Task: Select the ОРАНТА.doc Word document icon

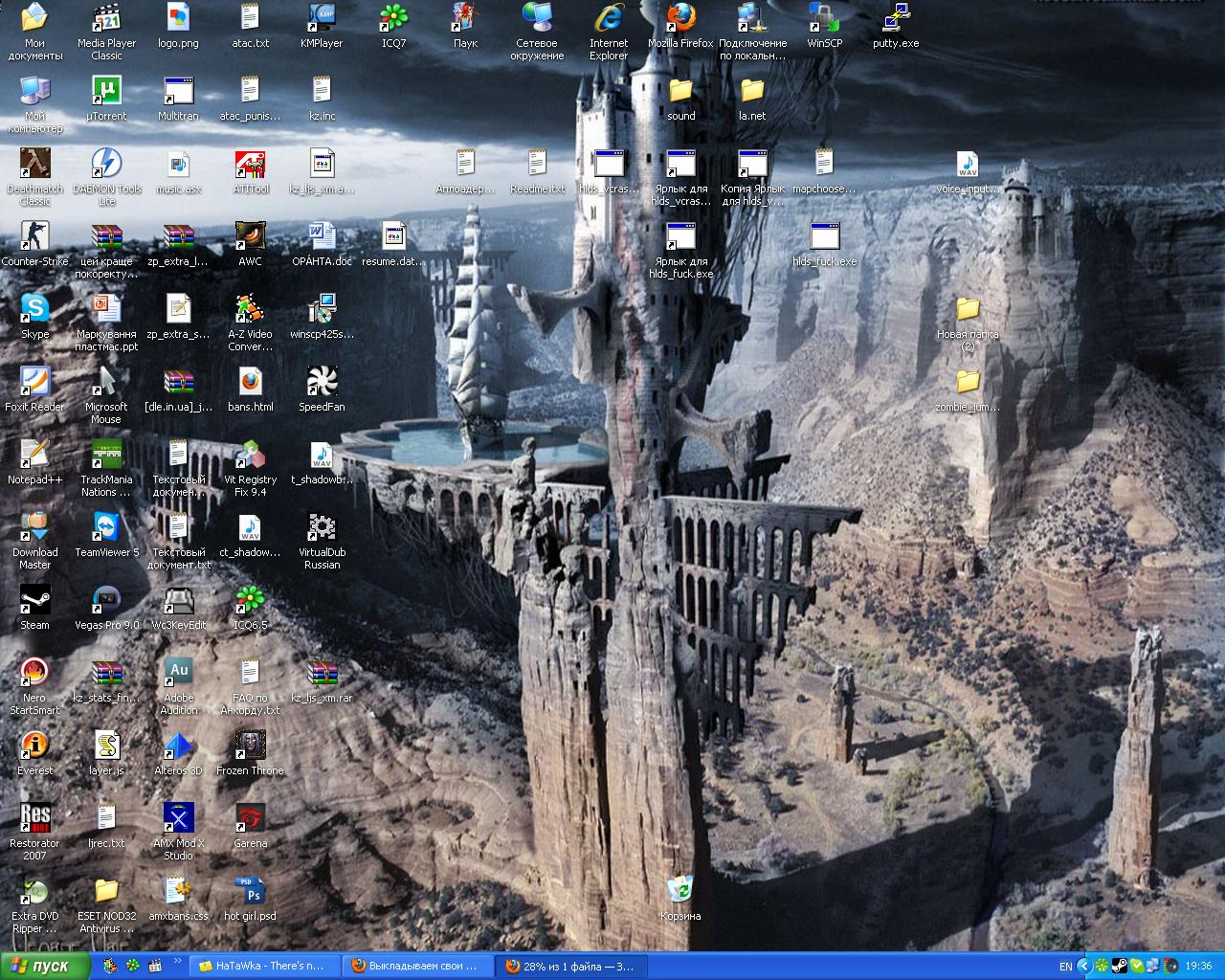Action: point(322,244)
